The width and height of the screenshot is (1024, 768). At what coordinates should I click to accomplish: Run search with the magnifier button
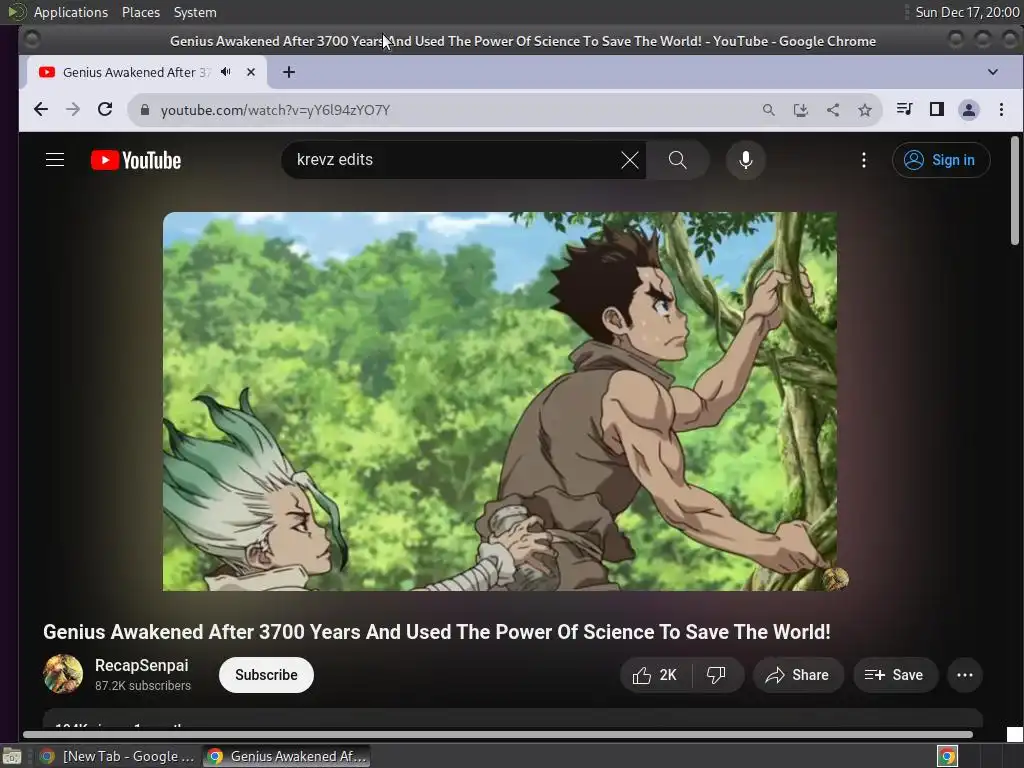click(x=677, y=160)
